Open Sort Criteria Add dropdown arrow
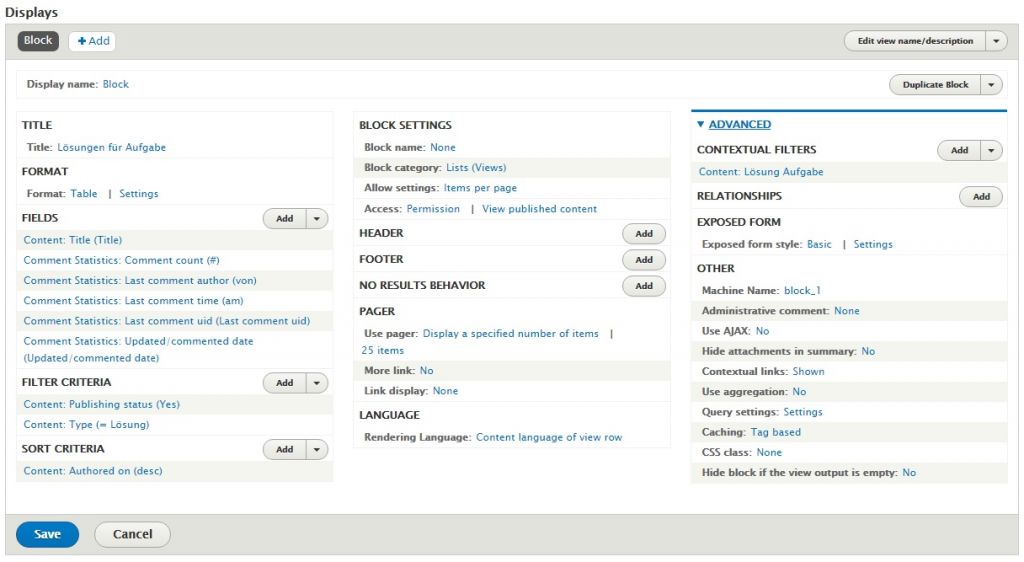 (317, 450)
